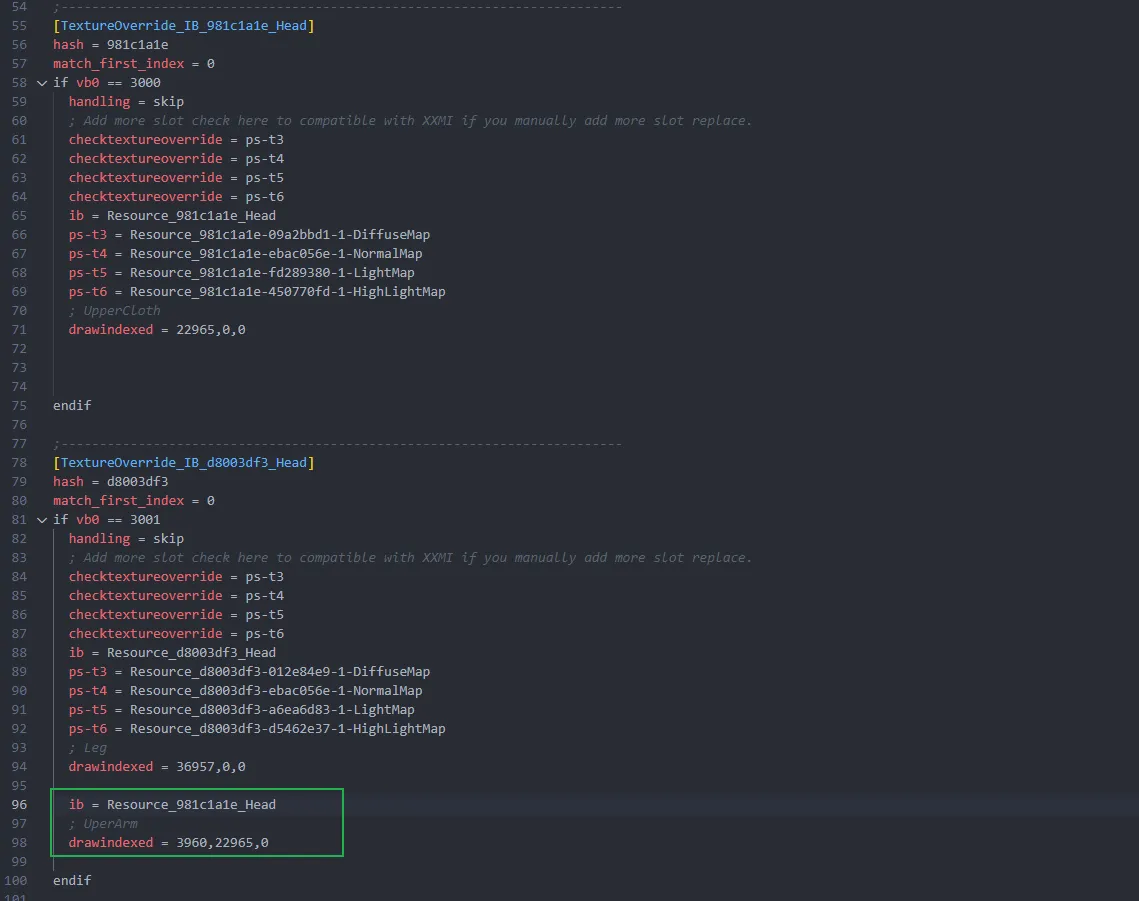Screen dimensions: 1139x901
Task: Click the 012e84e9 DiffuseMap resource line
Action: 249,671
